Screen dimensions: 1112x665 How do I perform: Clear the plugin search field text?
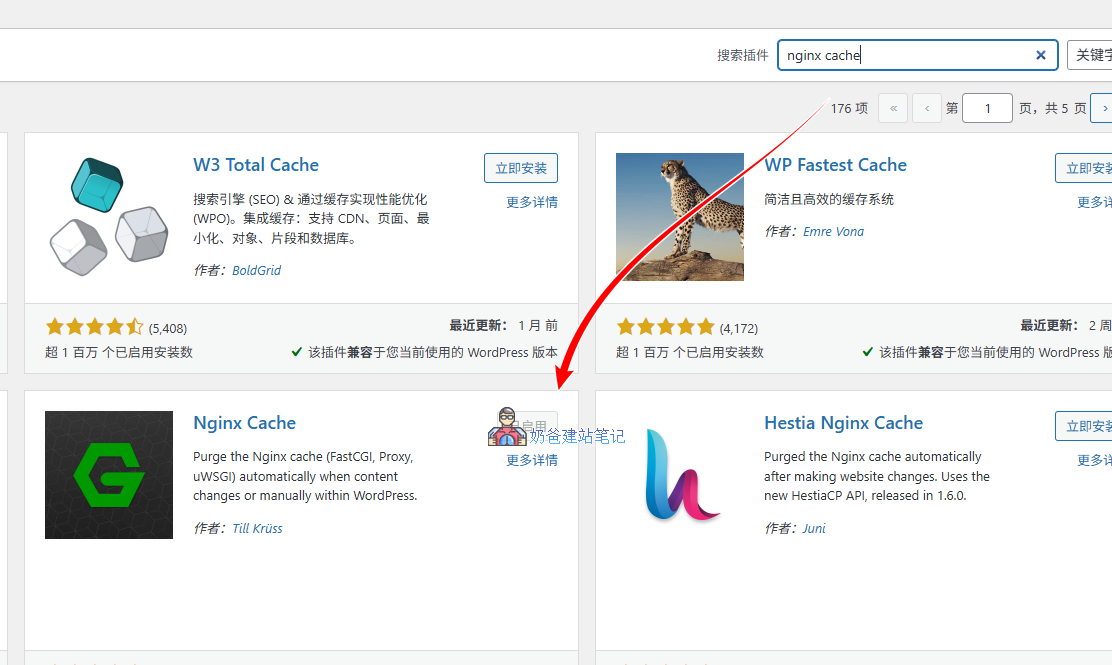pyautogui.click(x=1040, y=56)
